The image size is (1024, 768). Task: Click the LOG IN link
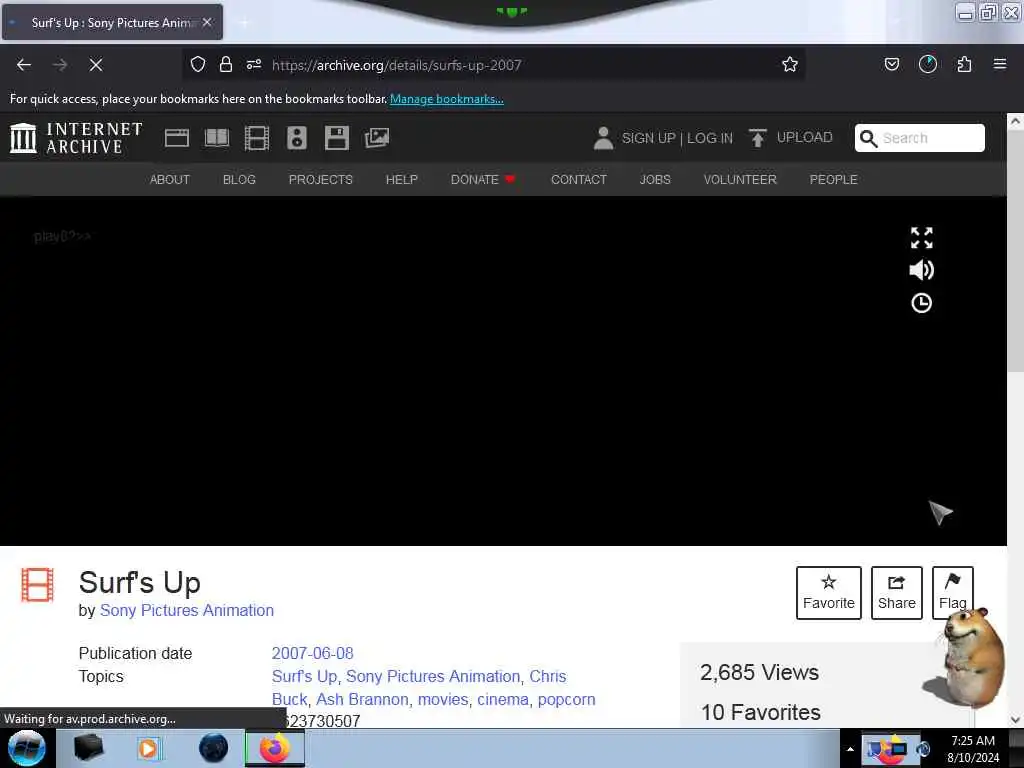710,138
